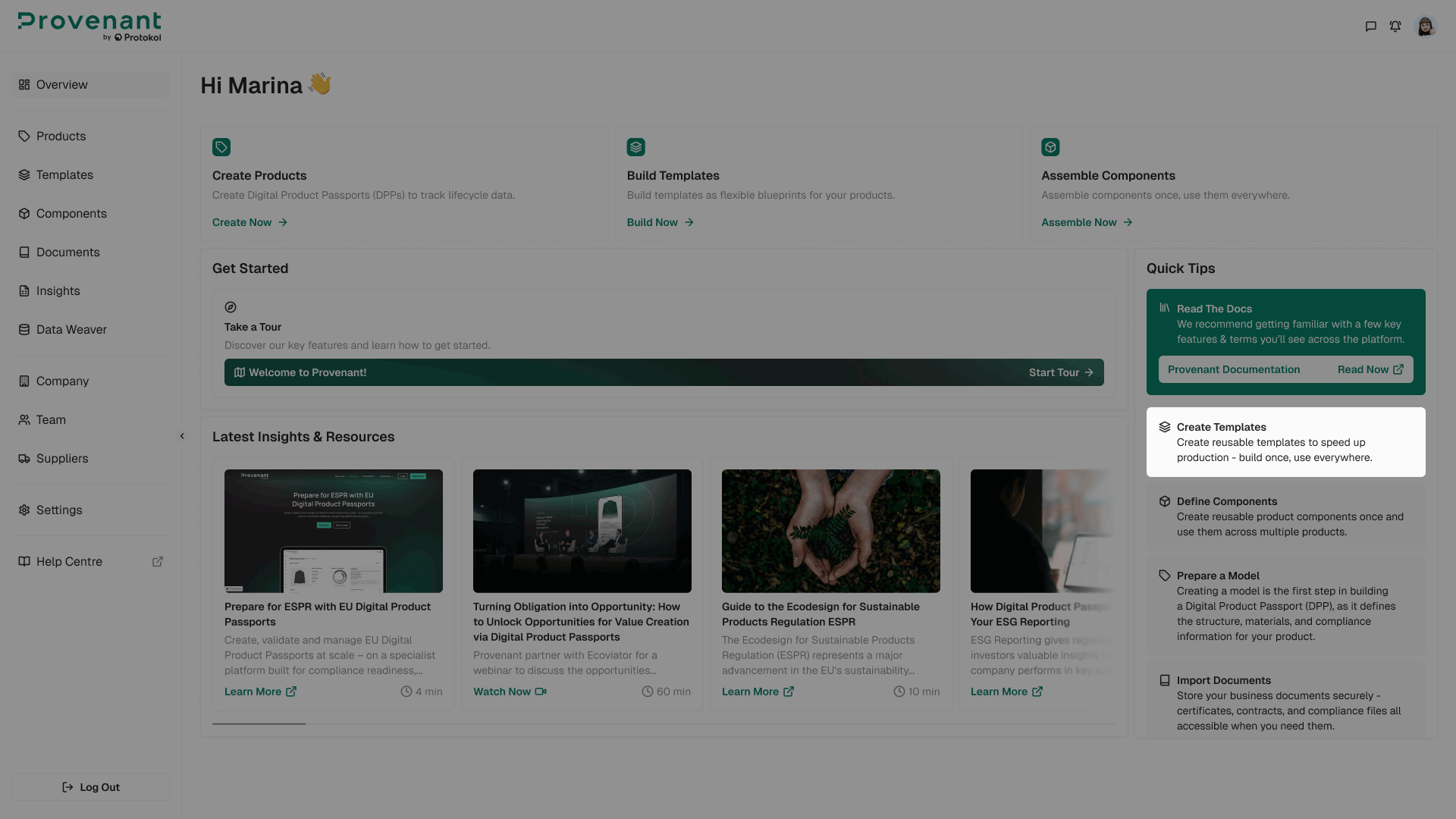Open the Company page
1456x819 pixels.
91,381
